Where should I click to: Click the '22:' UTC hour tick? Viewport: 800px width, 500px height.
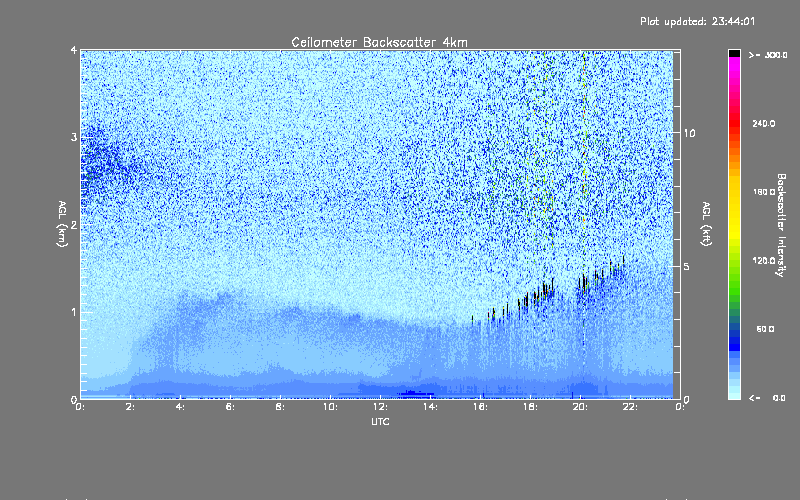(630, 407)
